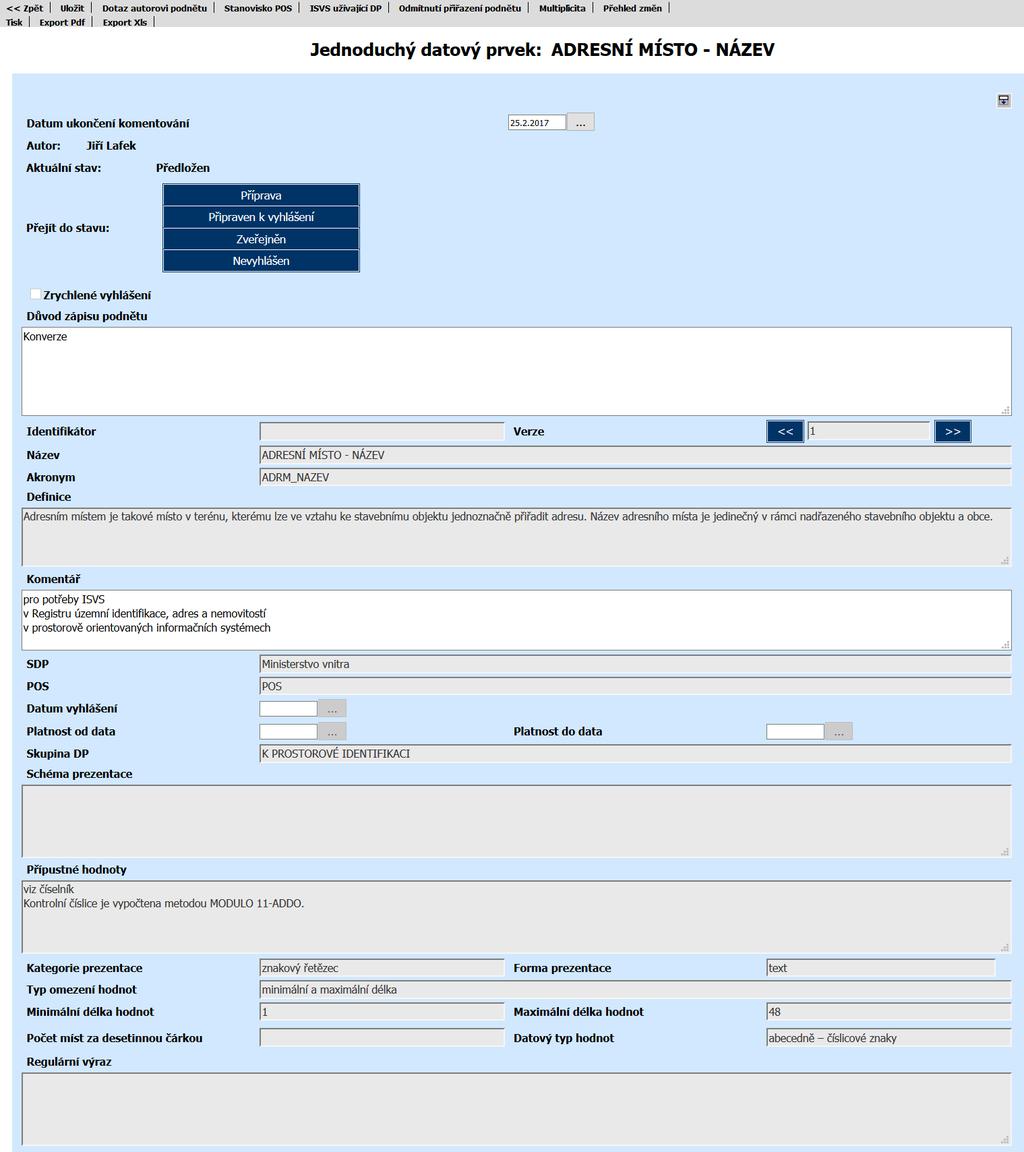
Task: Click into Schéma prezentace text area
Action: point(516,821)
